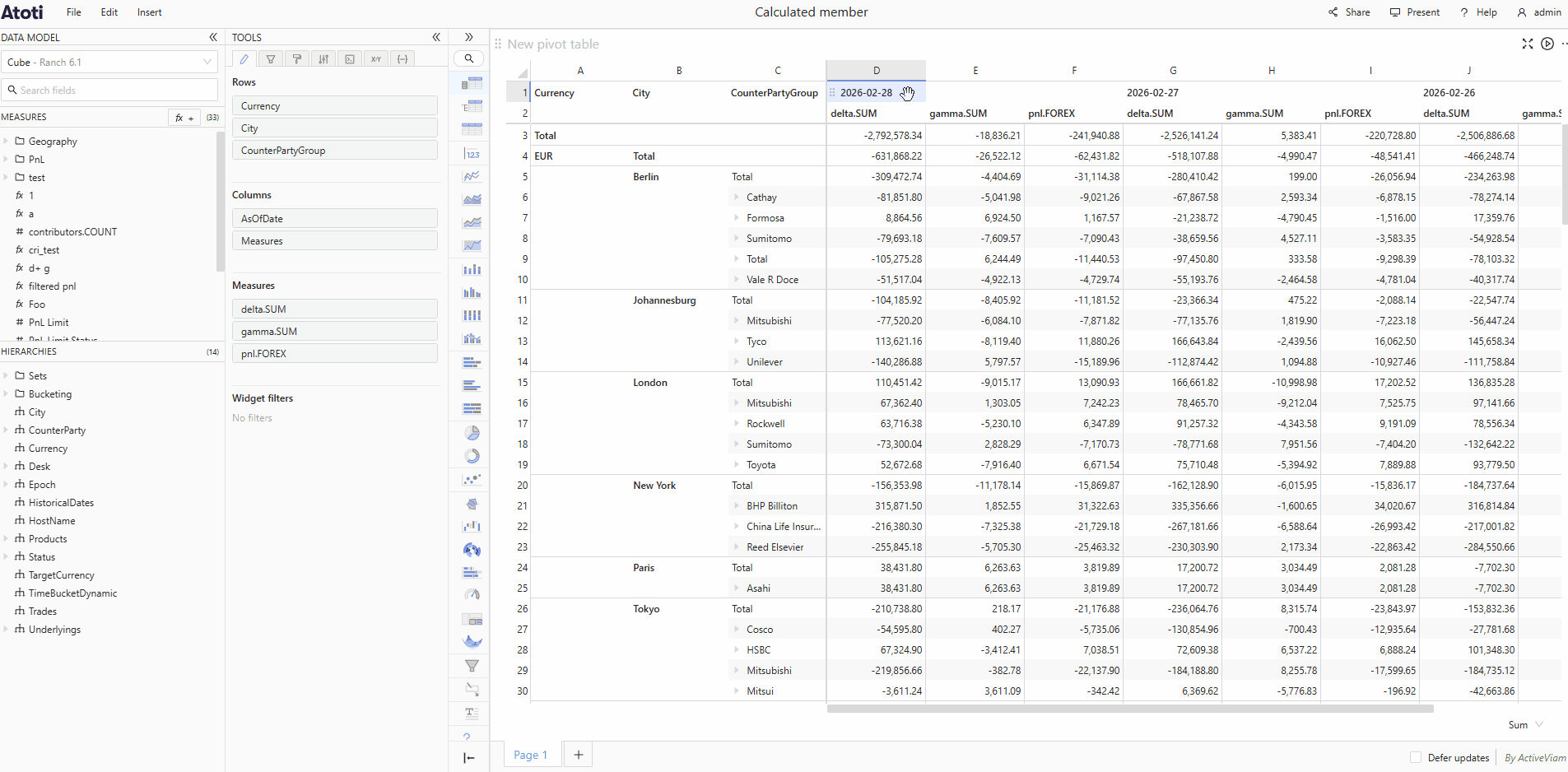Add a new calculated measure with fx+

pos(184,118)
